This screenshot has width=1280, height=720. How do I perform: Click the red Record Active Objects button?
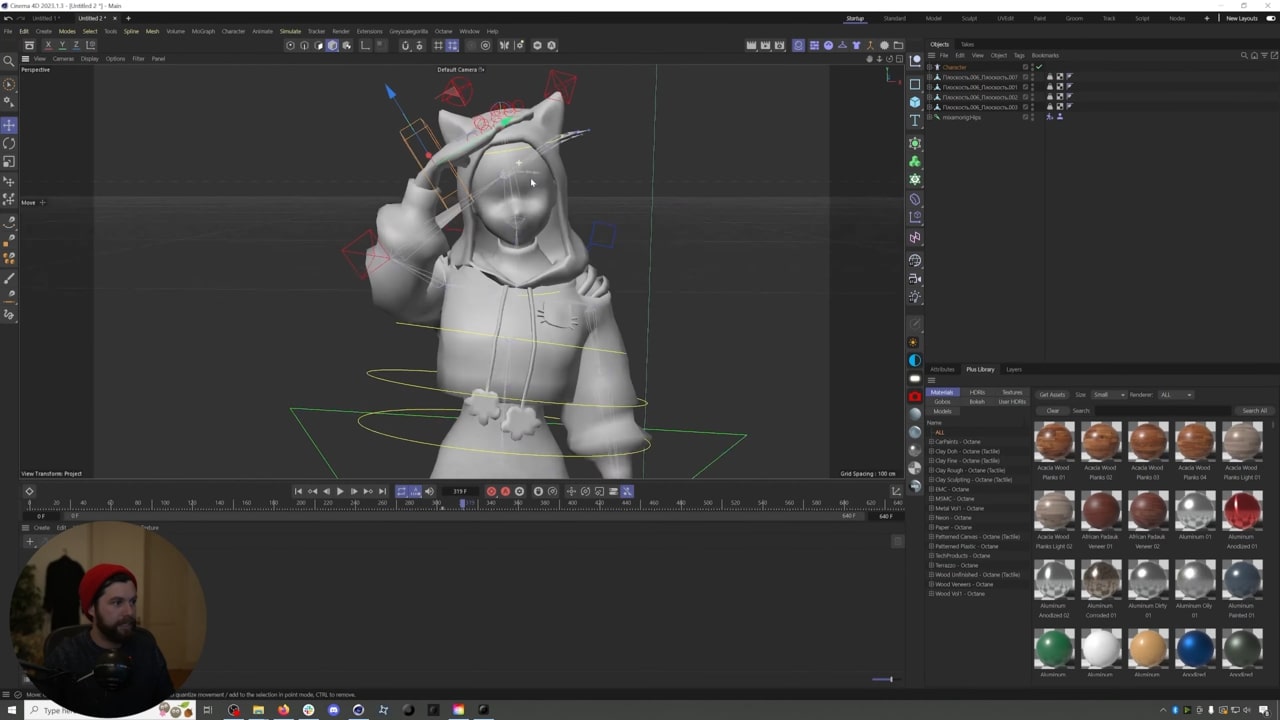point(491,491)
